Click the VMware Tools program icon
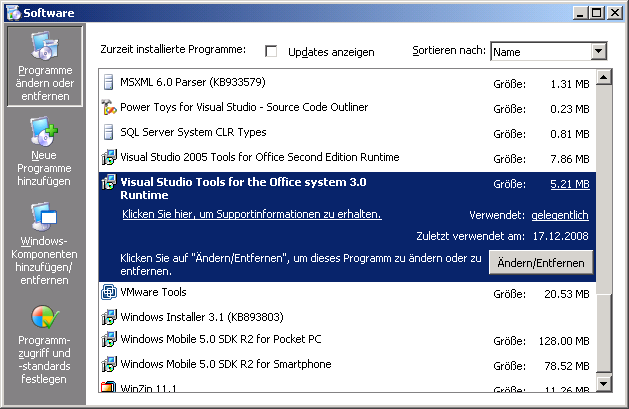 [109, 292]
